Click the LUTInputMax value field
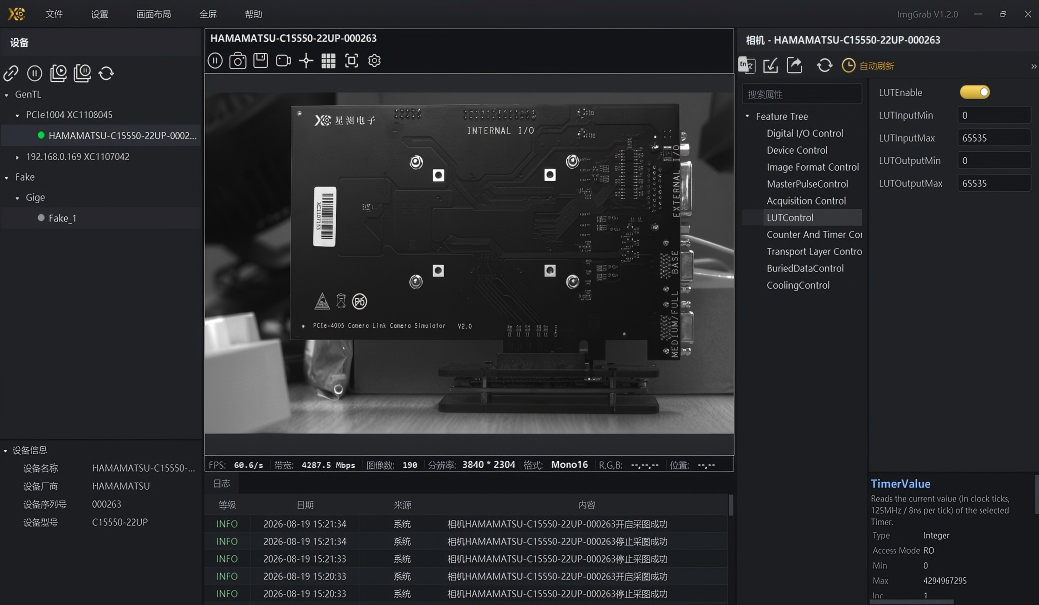1039x605 pixels. (994, 138)
